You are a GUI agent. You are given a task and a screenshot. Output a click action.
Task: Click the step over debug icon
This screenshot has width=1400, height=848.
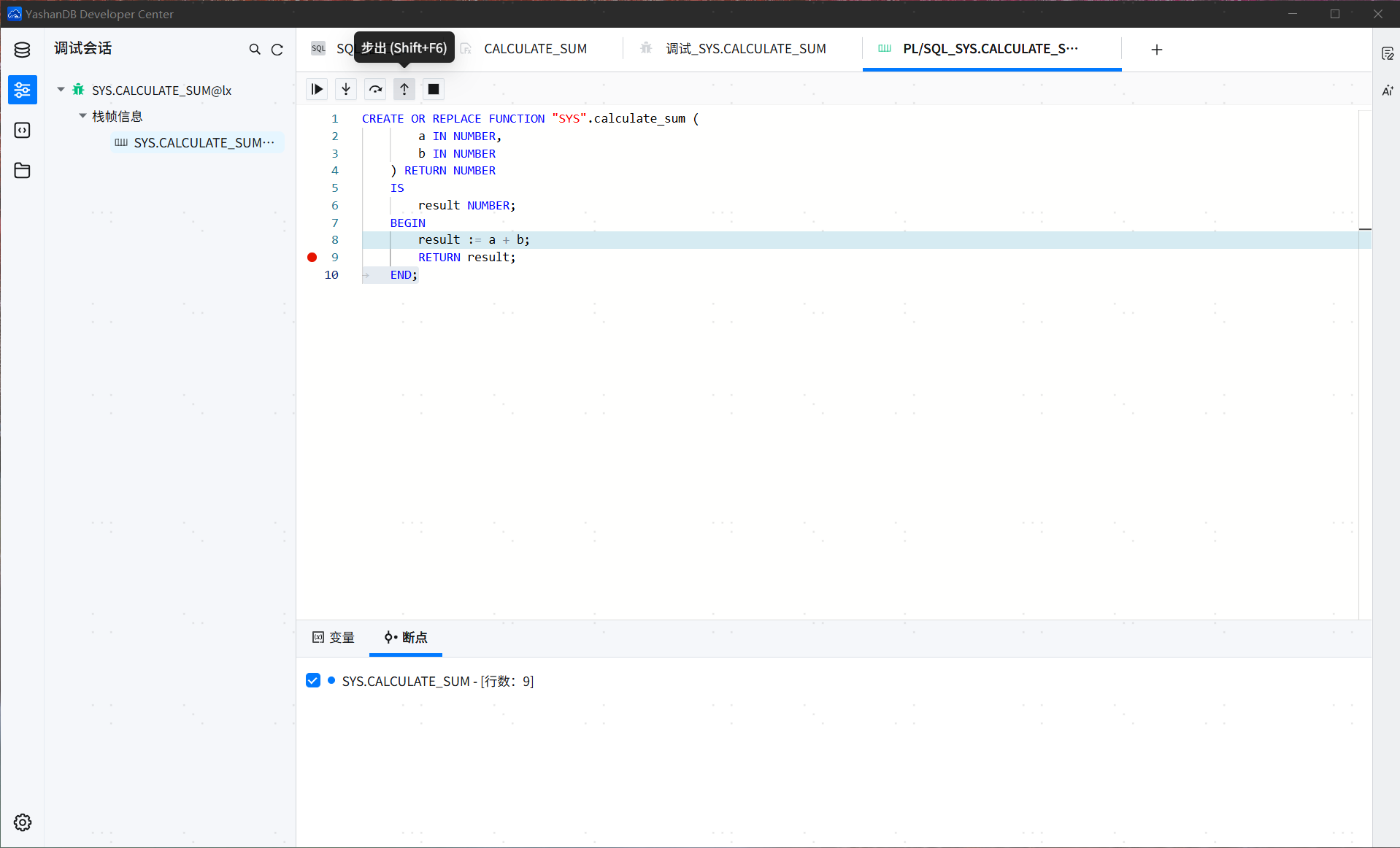(375, 89)
